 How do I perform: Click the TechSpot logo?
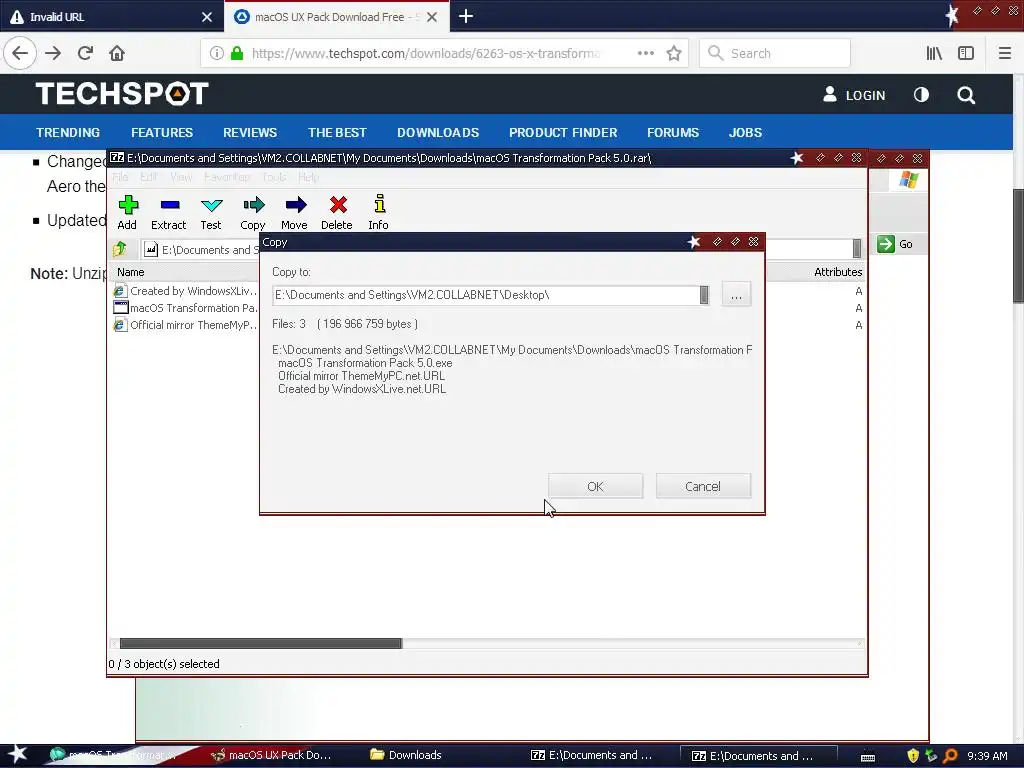pyautogui.click(x=122, y=93)
